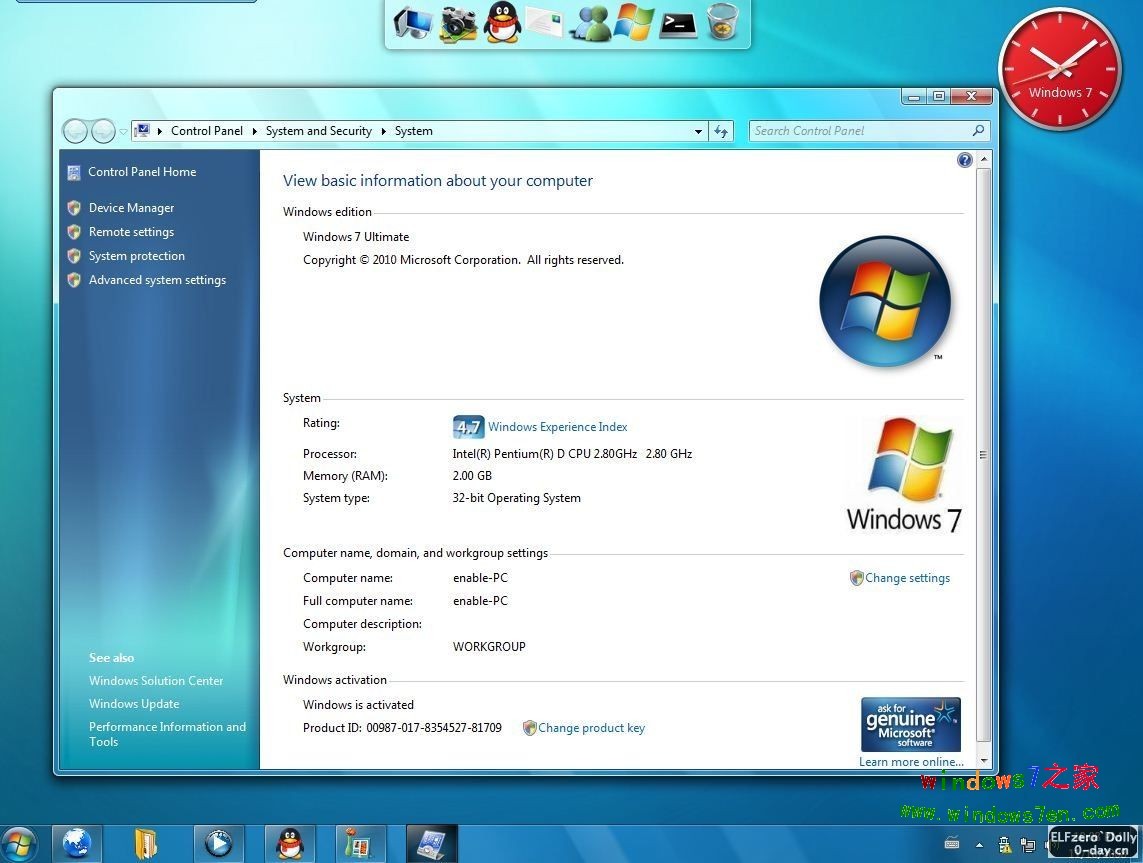Screen dimensions: 1143x863
Task: Navigate to System and Security breadcrumb
Action: tap(319, 130)
